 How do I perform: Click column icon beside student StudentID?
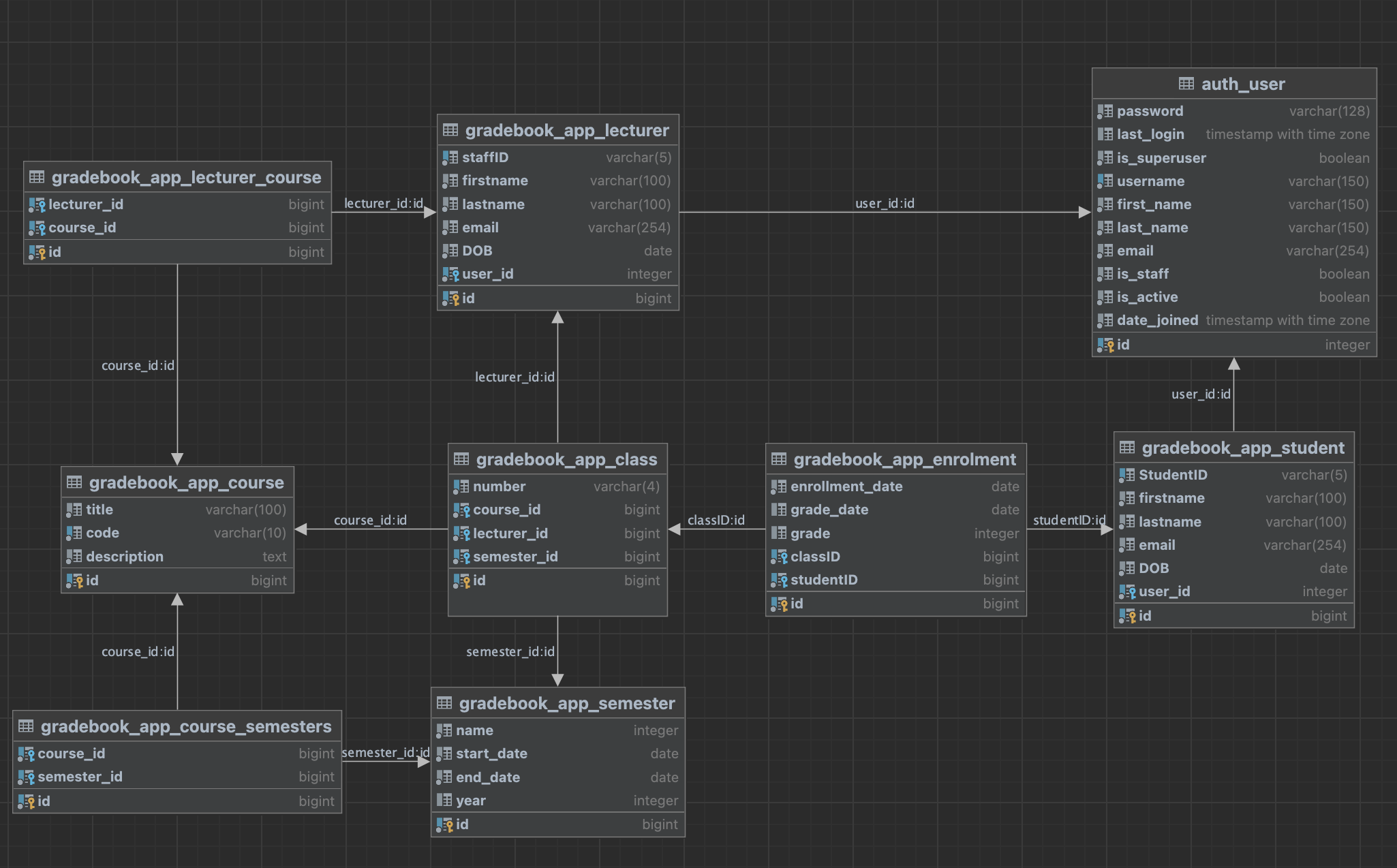point(1127,476)
